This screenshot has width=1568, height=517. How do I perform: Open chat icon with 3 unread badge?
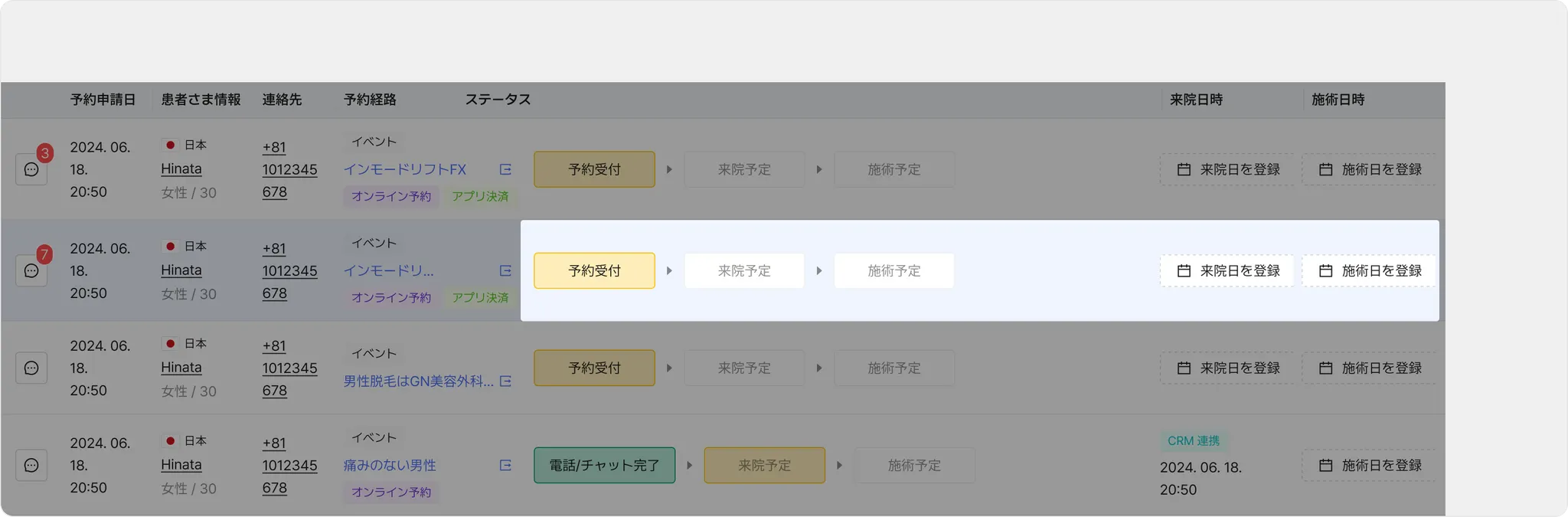click(31, 169)
